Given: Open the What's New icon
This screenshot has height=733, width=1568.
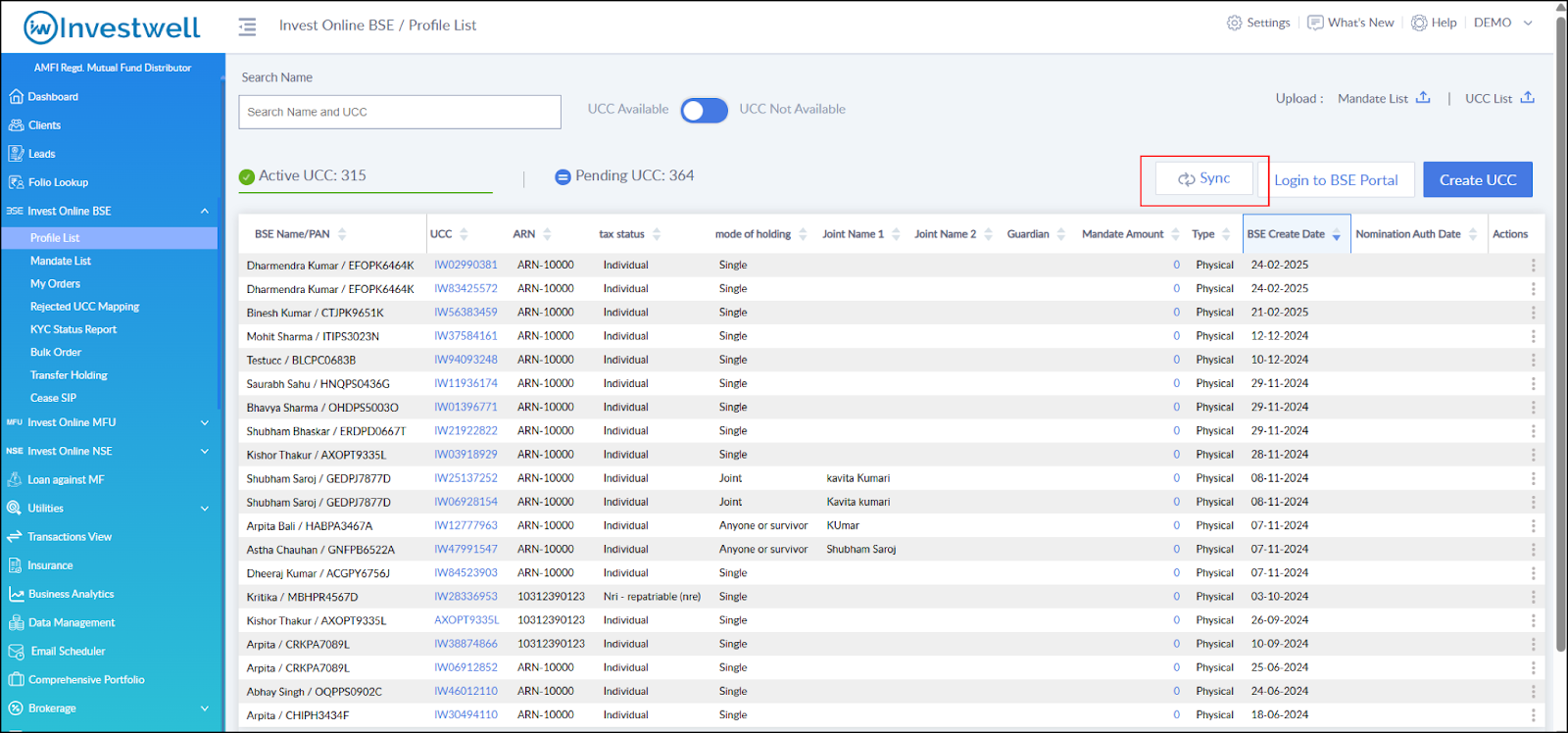Looking at the screenshot, I should click(1315, 23).
